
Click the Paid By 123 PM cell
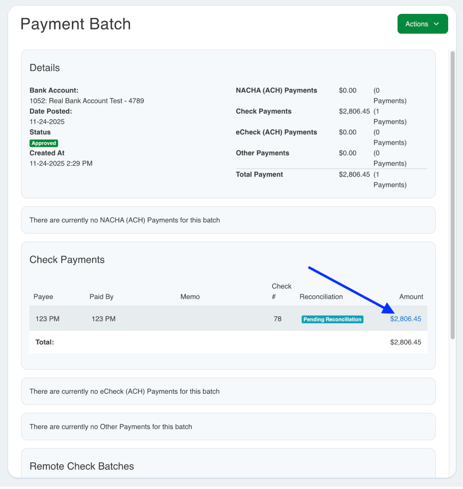point(103,319)
